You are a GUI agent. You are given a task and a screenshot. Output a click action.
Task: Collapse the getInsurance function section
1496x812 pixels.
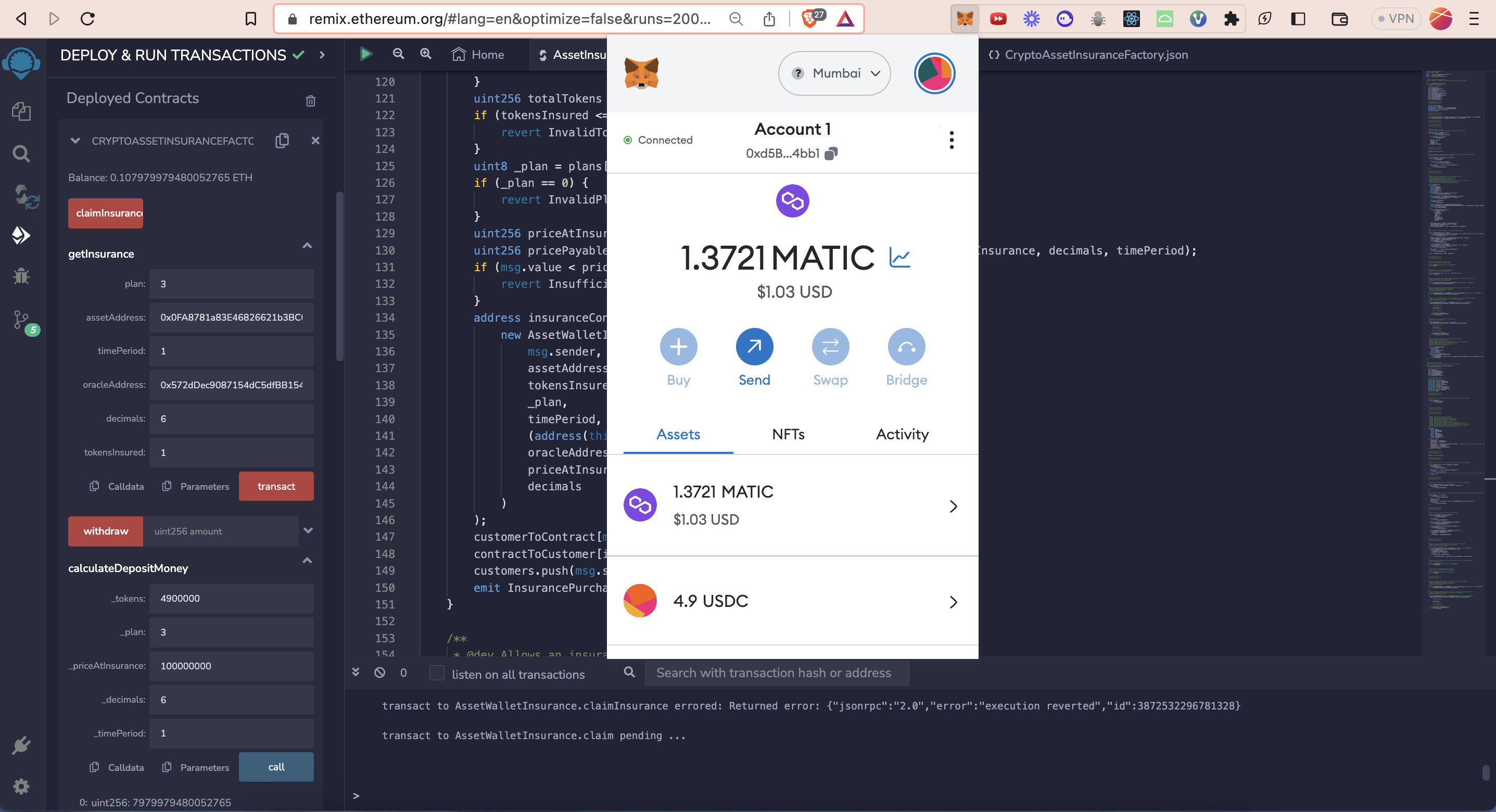pos(307,246)
